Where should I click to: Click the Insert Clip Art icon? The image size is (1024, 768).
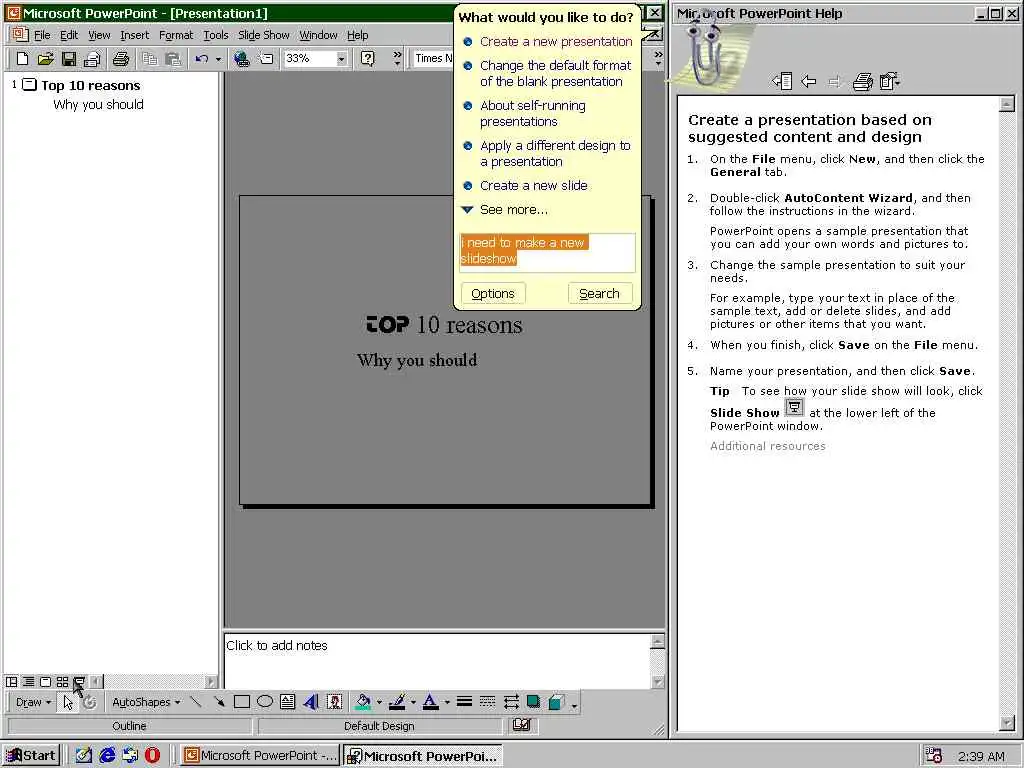click(x=334, y=702)
